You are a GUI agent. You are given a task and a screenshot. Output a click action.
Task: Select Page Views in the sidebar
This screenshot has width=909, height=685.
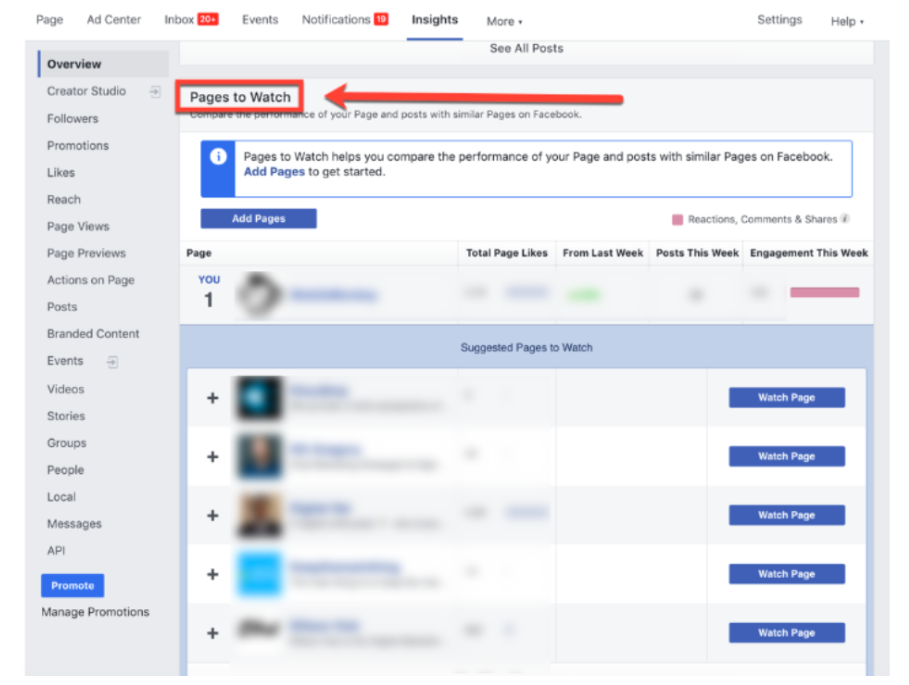[x=78, y=227]
